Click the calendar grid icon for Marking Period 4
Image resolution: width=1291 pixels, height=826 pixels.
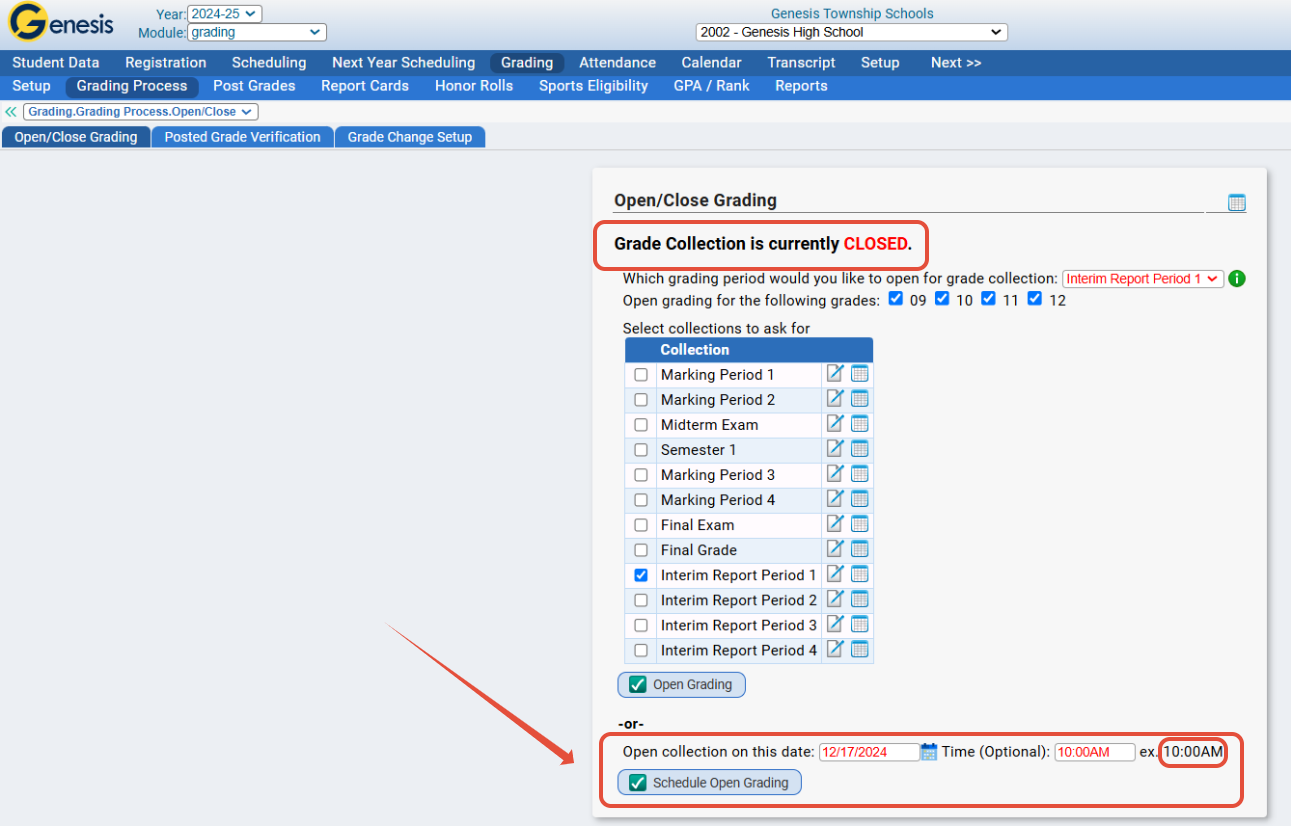click(860, 499)
